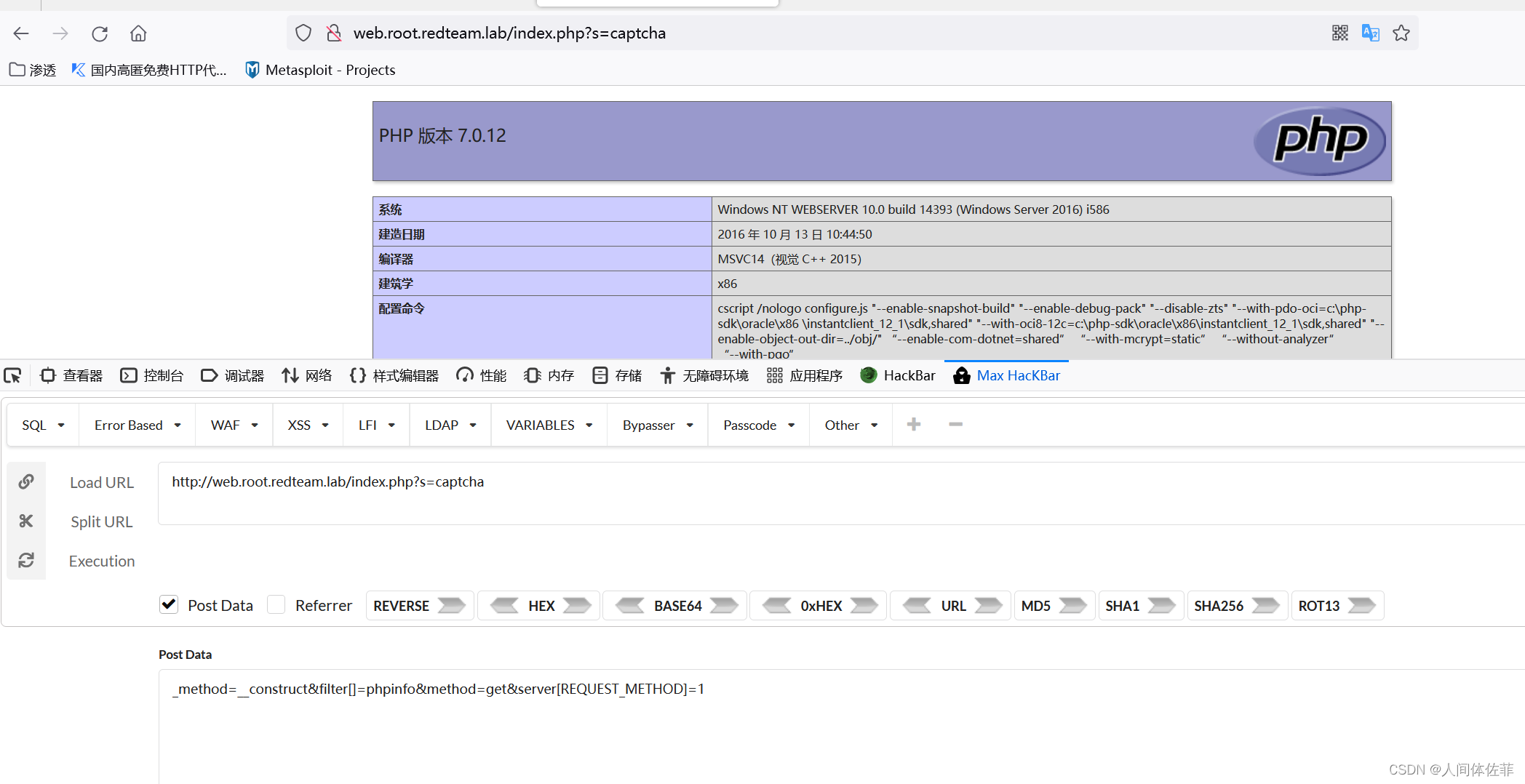
Task: Click the browser forward arrow
Action: click(x=60, y=33)
